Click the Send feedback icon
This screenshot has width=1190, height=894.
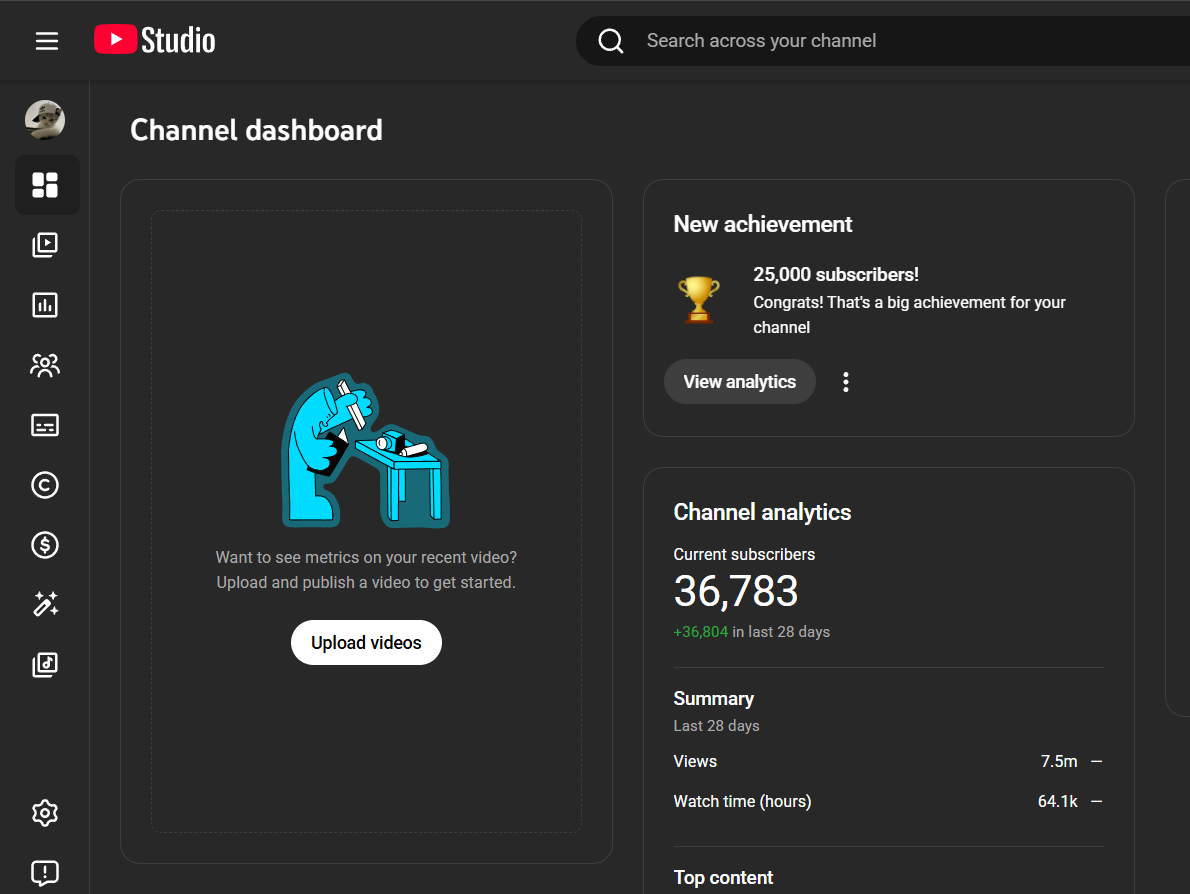45,873
